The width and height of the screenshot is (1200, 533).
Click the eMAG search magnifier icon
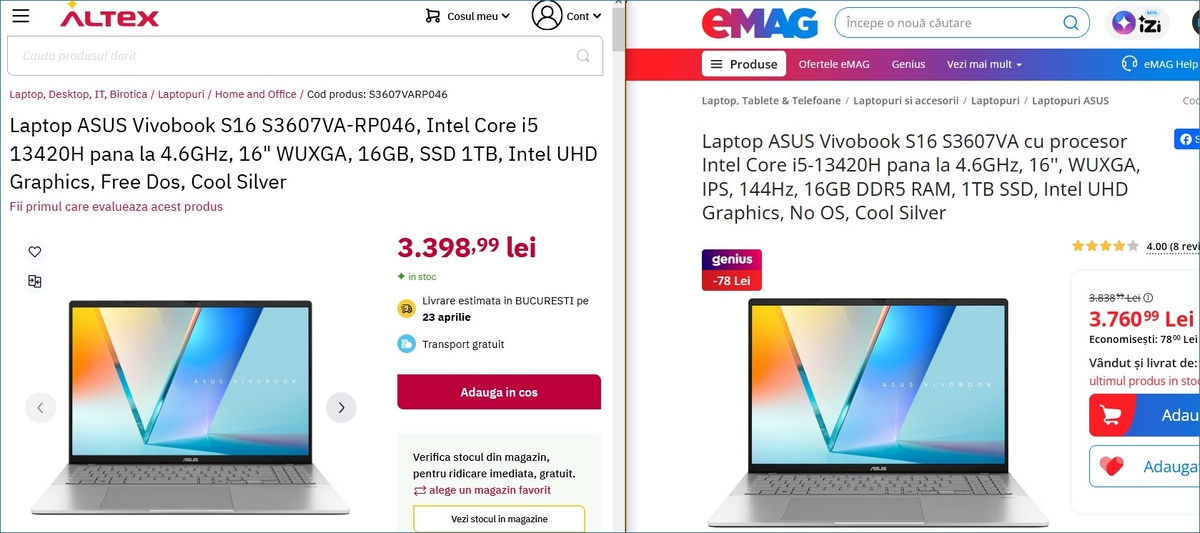(1070, 23)
